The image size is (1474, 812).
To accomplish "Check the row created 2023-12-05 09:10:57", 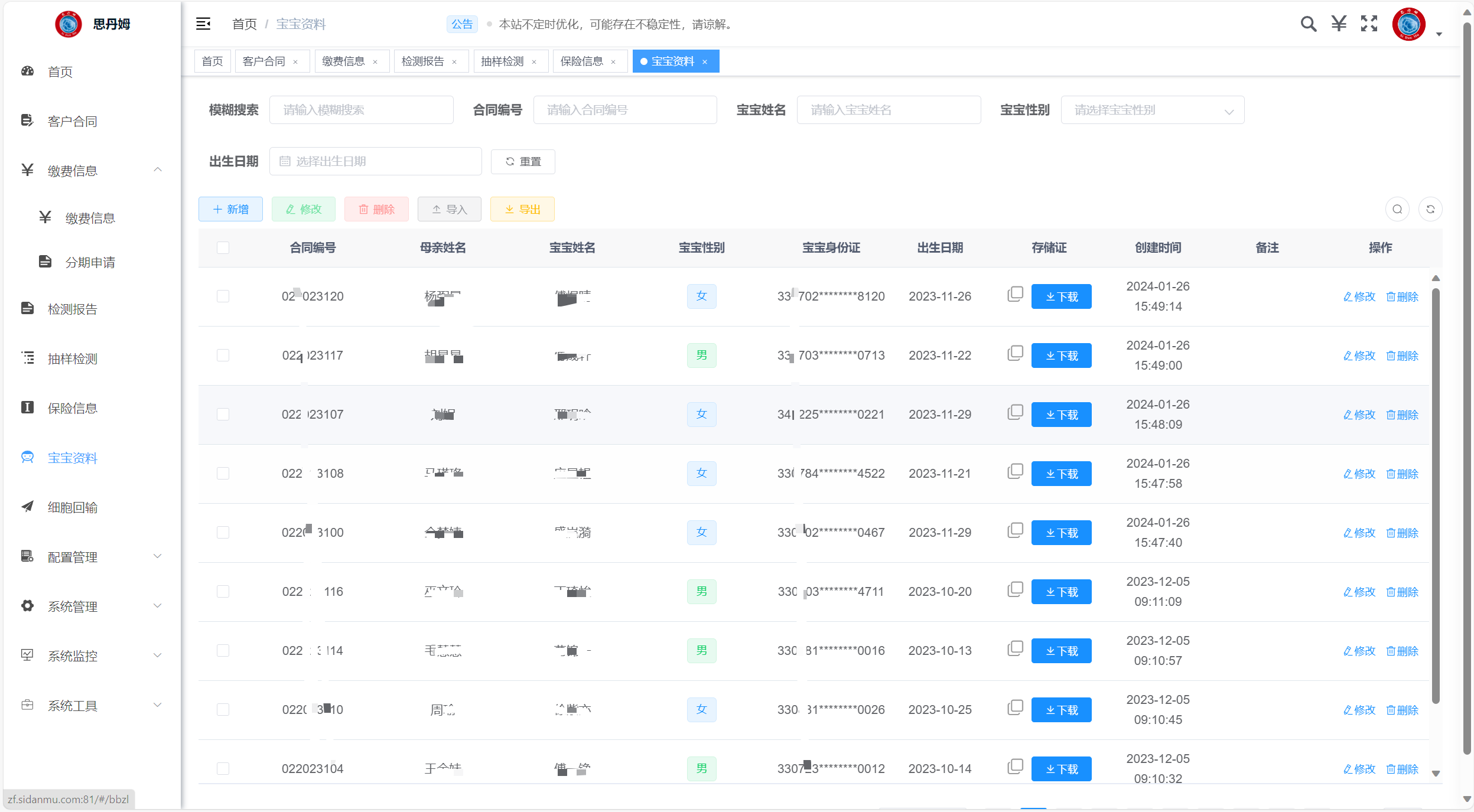I will tap(223, 651).
